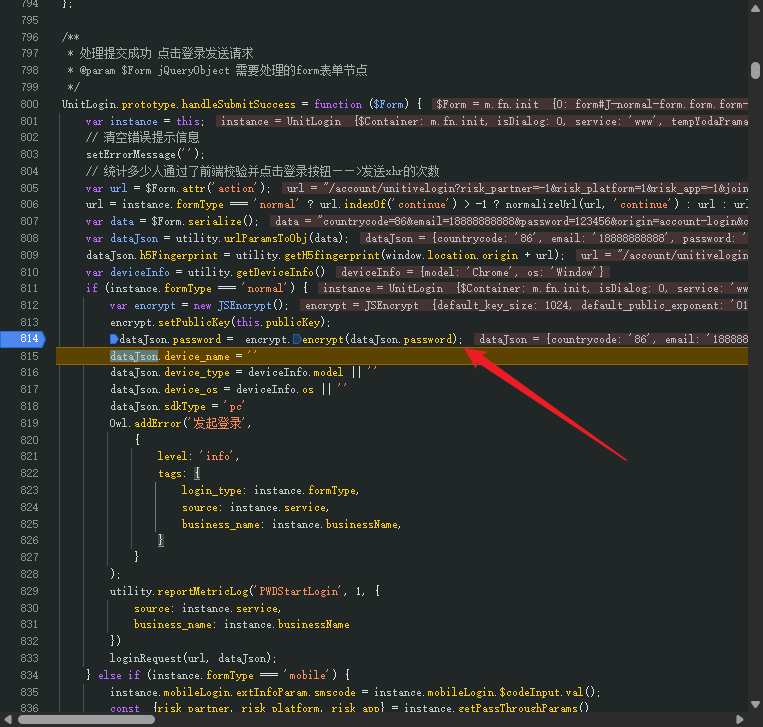Click the opening brace after tags: on line 822
763x727 pixels.
click(x=197, y=473)
